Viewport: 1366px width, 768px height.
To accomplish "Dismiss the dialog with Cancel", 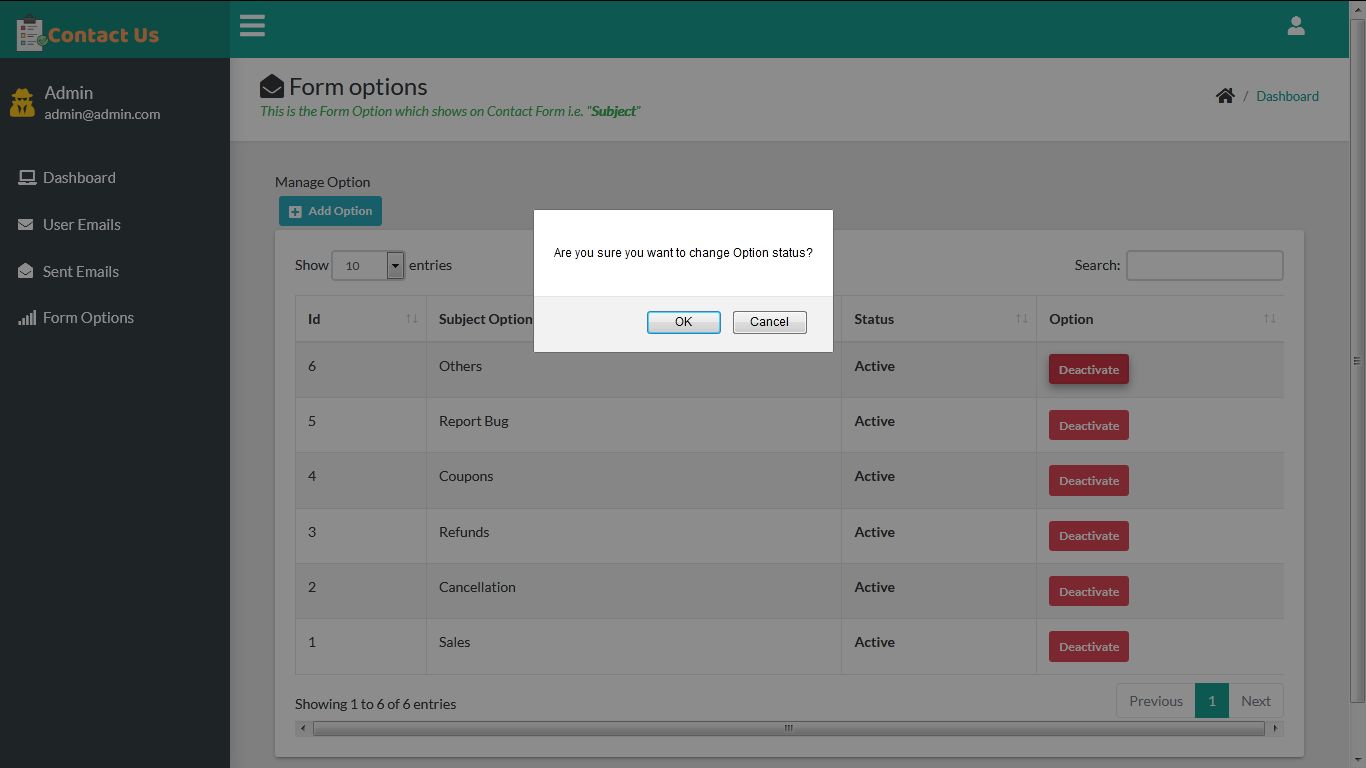I will (769, 322).
